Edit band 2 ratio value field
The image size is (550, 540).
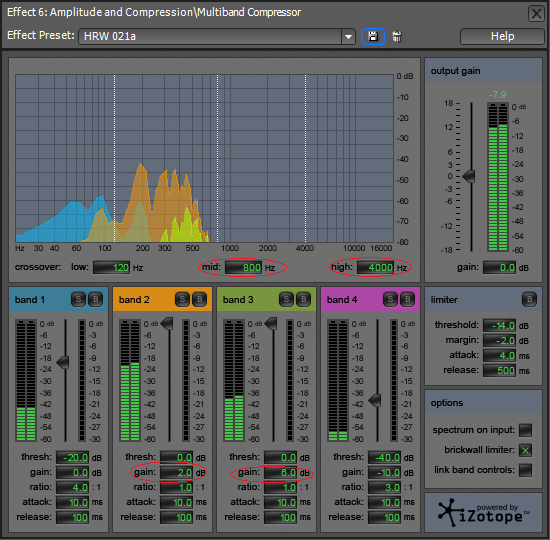click(176, 487)
